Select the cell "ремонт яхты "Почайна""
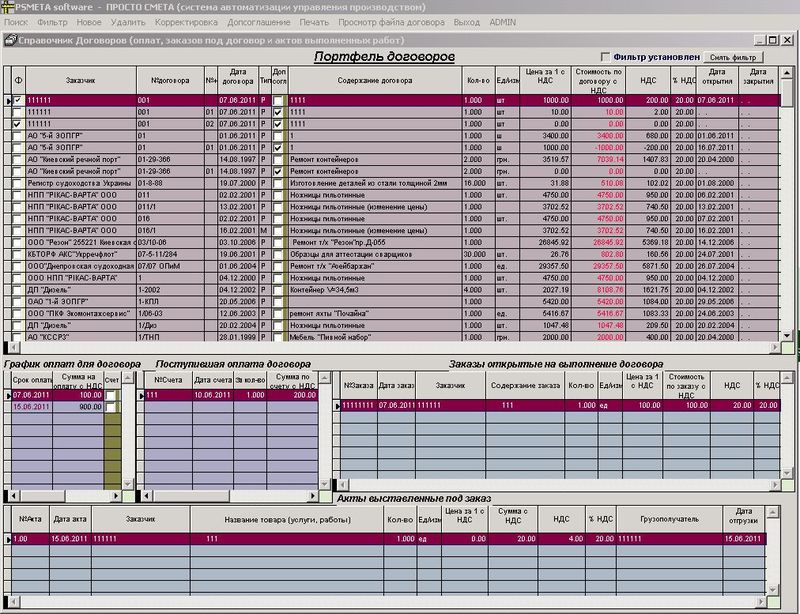The width and height of the screenshot is (800, 614). (376, 313)
